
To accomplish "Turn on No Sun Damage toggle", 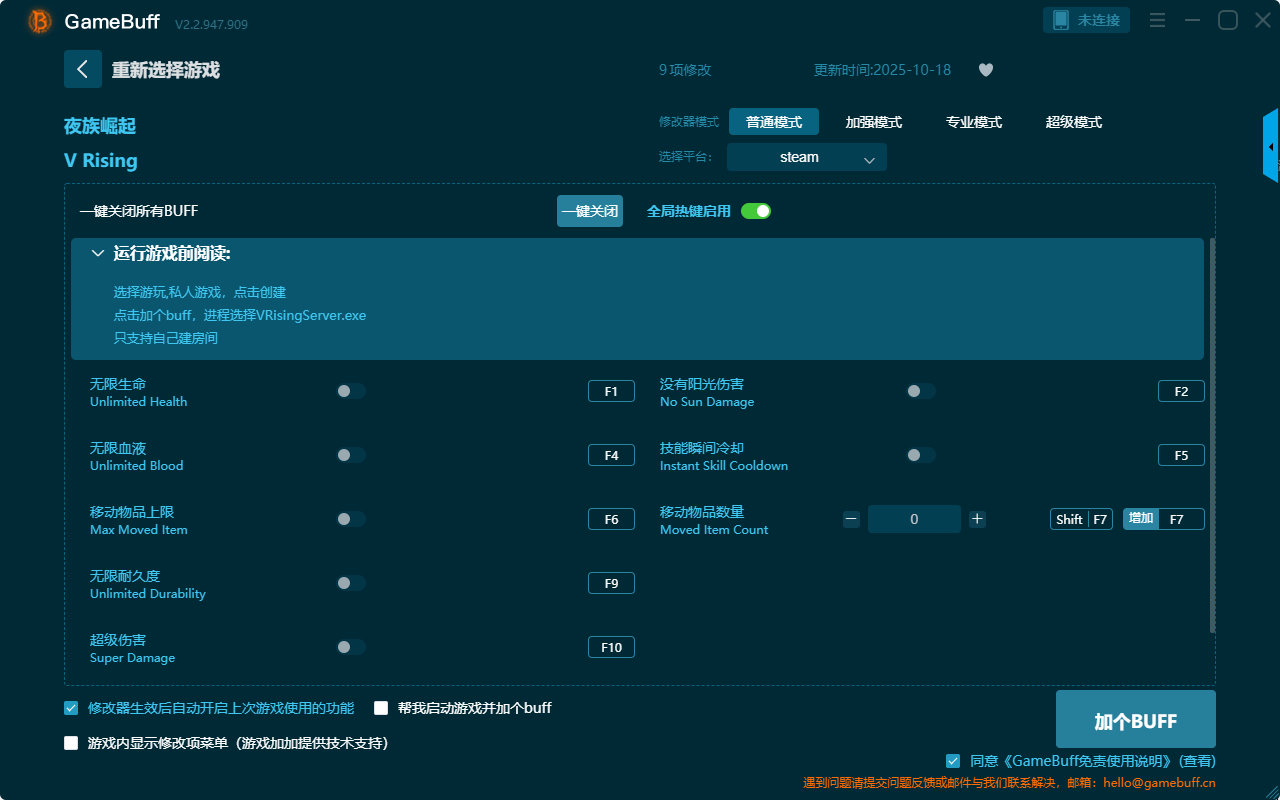I will [x=921, y=391].
